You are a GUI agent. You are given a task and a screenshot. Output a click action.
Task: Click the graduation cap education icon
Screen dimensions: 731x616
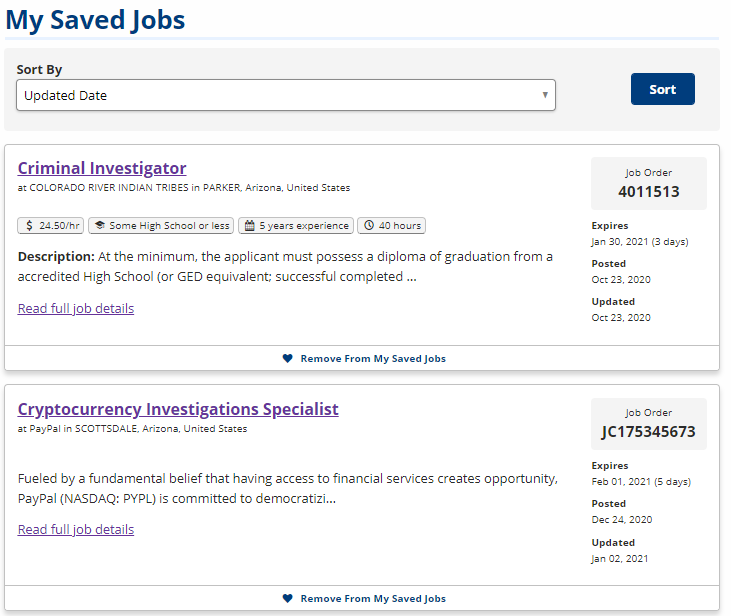pyautogui.click(x=99, y=225)
